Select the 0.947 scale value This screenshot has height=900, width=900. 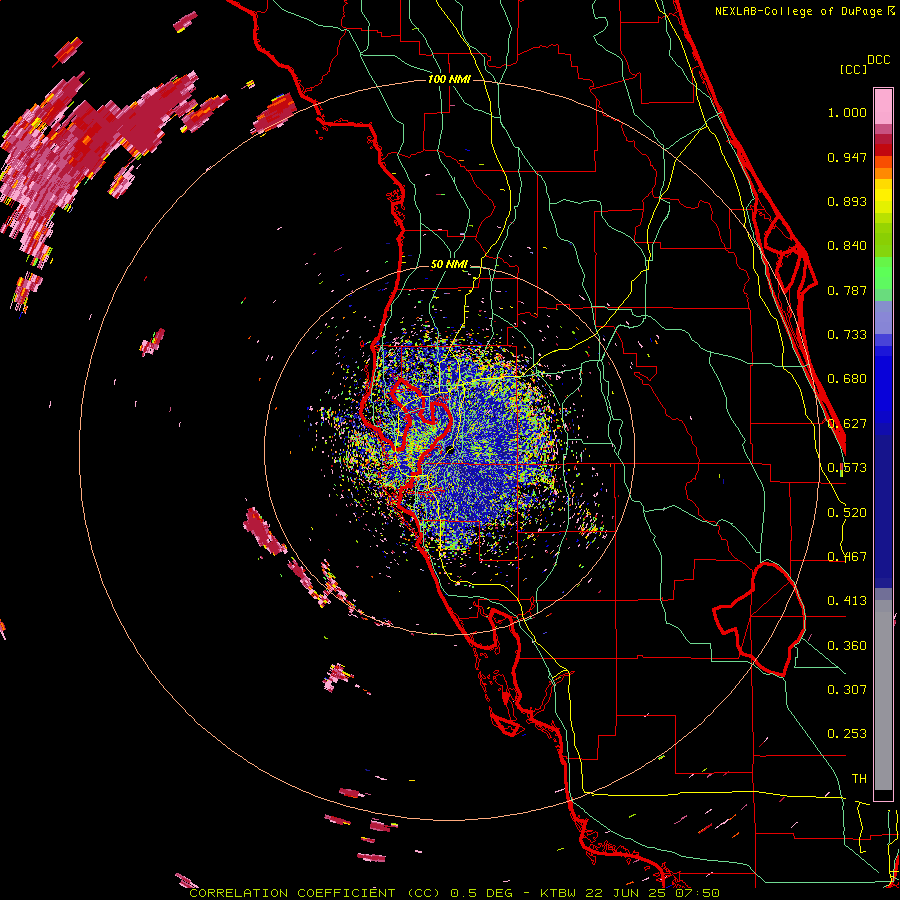tap(847, 157)
